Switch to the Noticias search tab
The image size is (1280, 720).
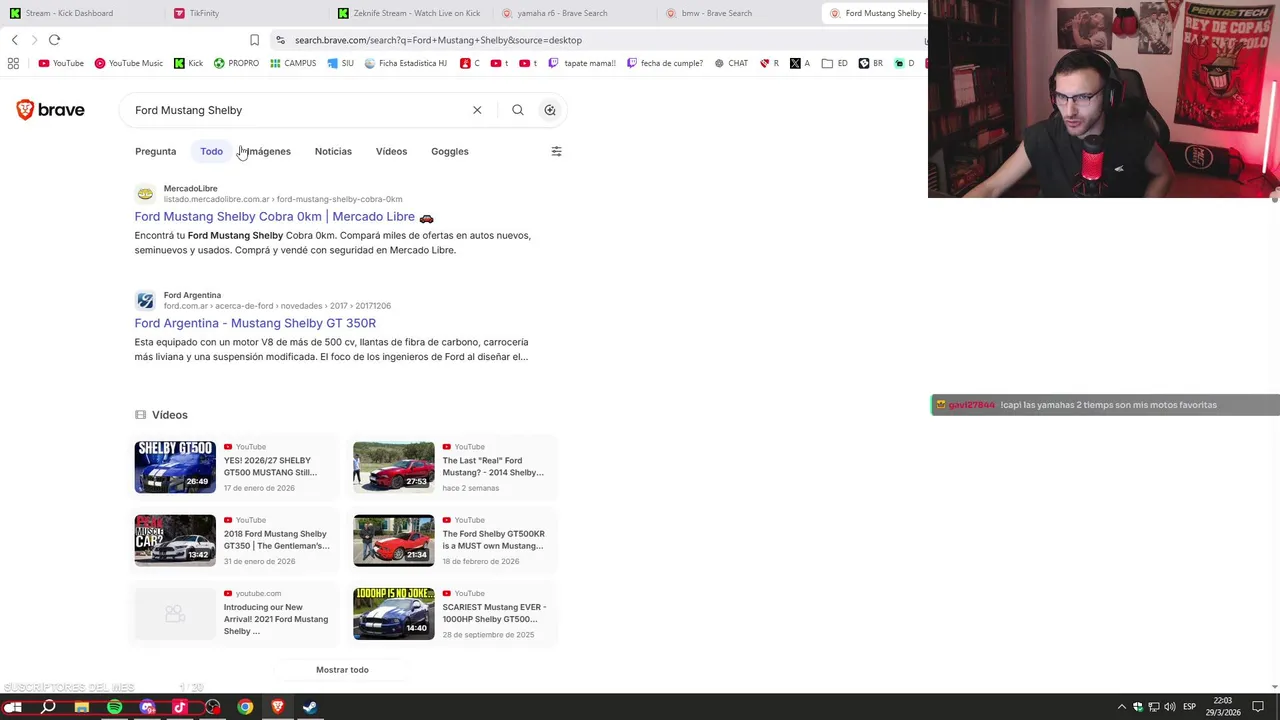pos(333,151)
